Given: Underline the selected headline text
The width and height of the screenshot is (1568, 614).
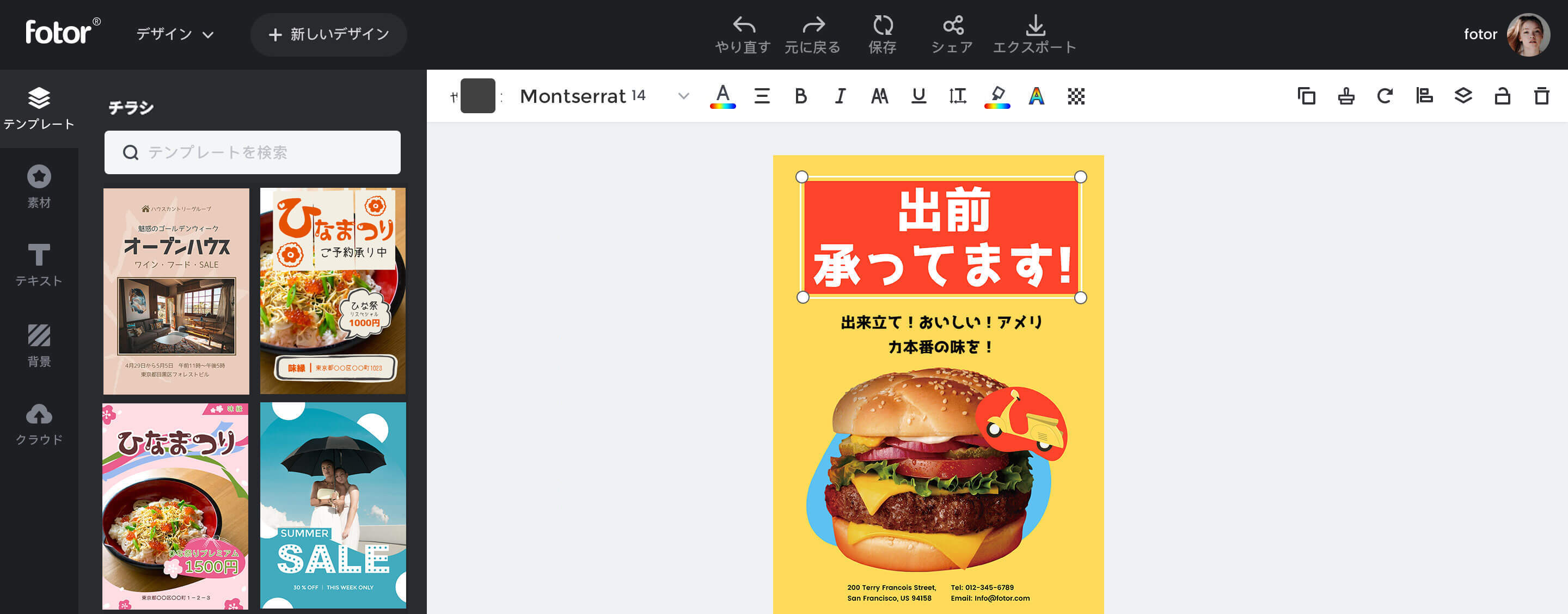Looking at the screenshot, I should (x=918, y=96).
